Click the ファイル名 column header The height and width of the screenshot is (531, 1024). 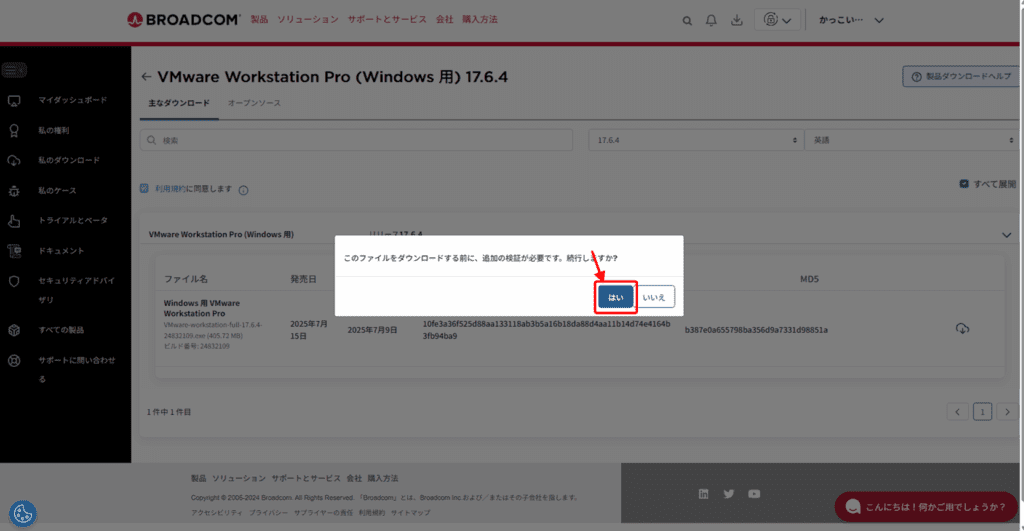click(x=186, y=279)
